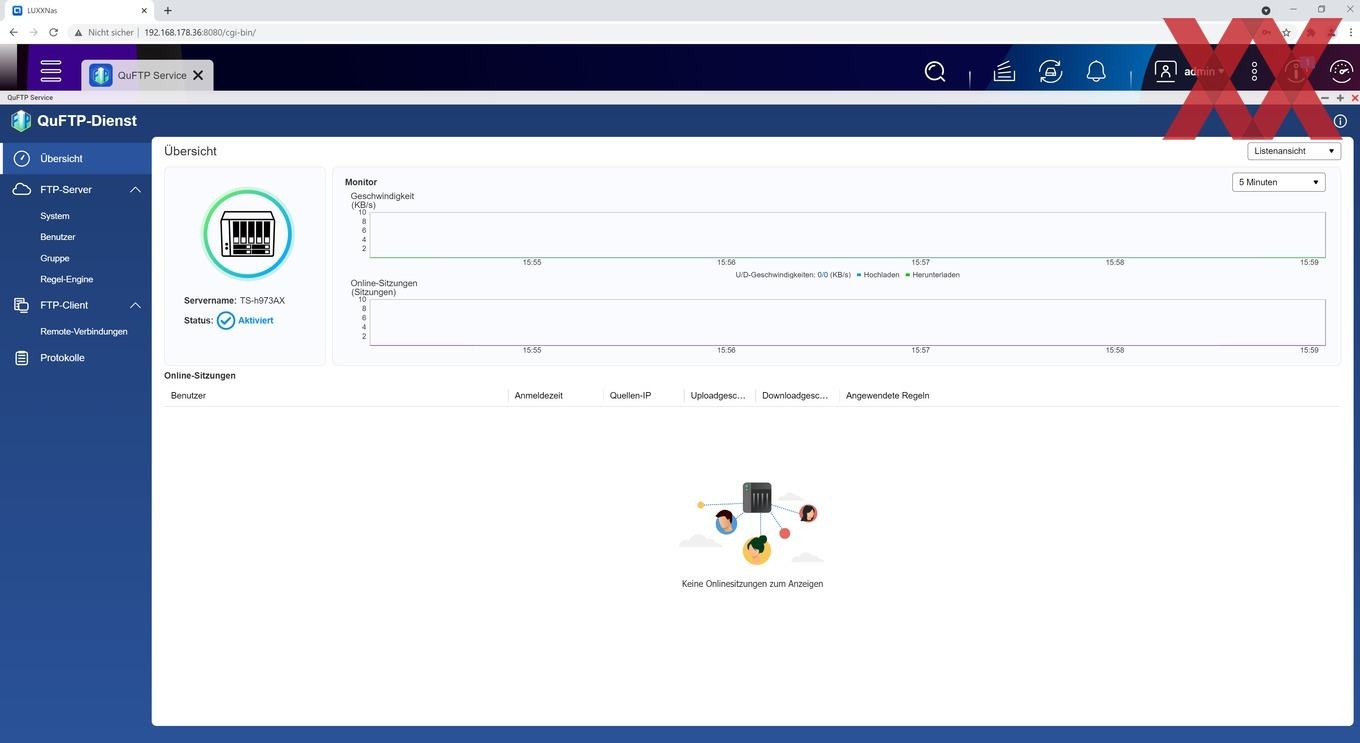Click the Hochladen legend entry

click(x=878, y=275)
